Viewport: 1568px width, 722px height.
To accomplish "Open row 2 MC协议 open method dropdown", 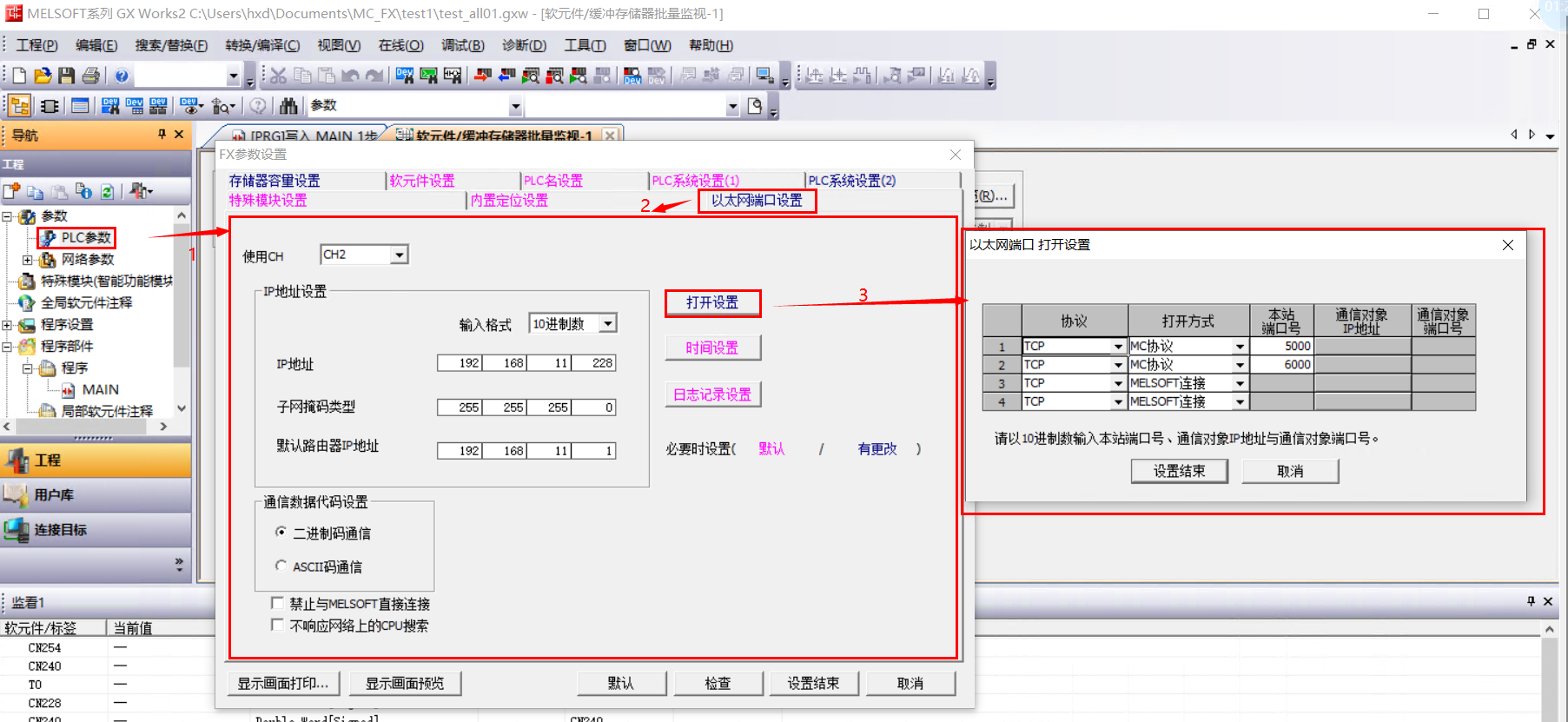I will click(1240, 365).
